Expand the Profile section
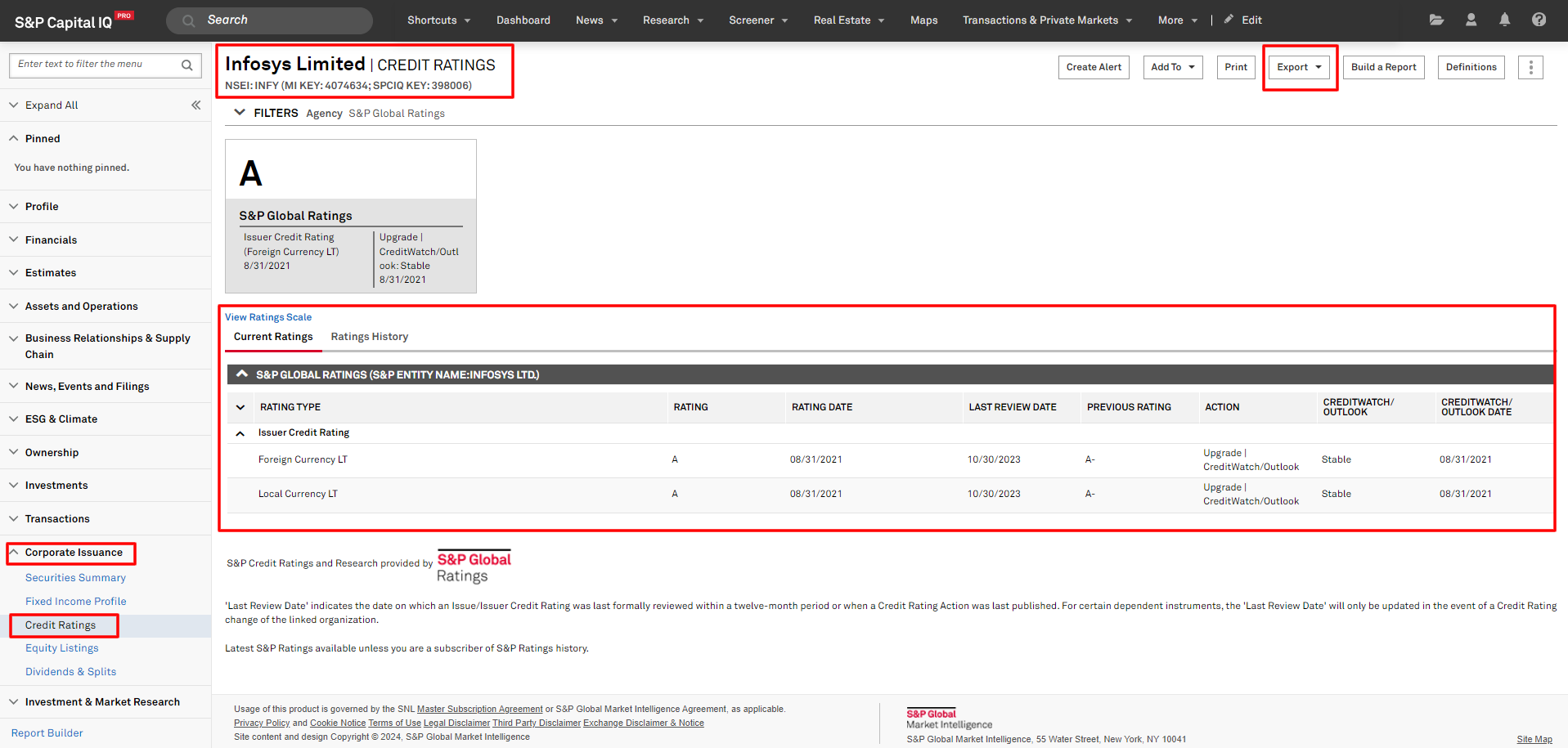 point(42,206)
